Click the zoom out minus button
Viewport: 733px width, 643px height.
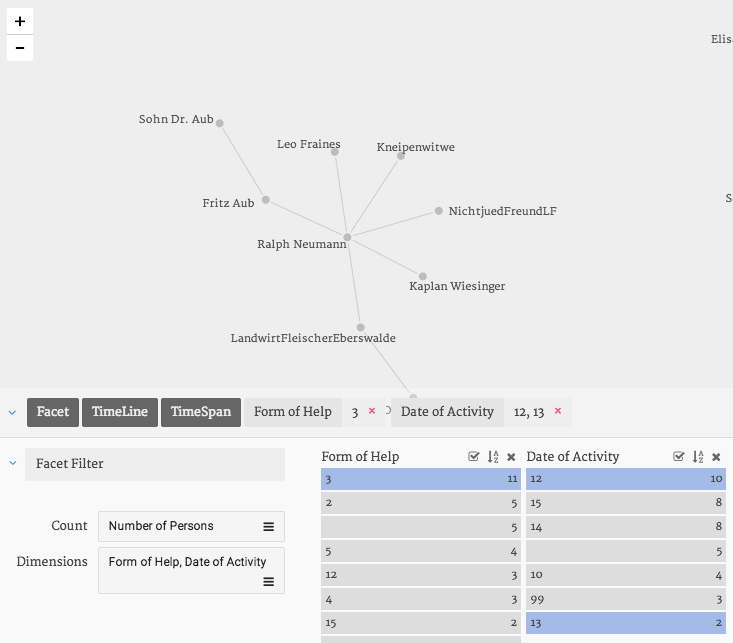pos(20,48)
